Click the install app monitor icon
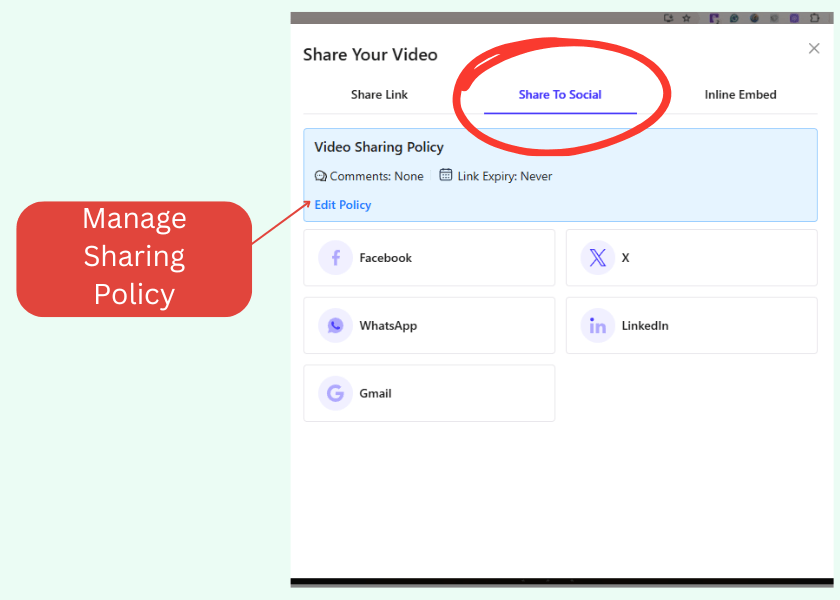This screenshot has width=840, height=600. point(668,18)
